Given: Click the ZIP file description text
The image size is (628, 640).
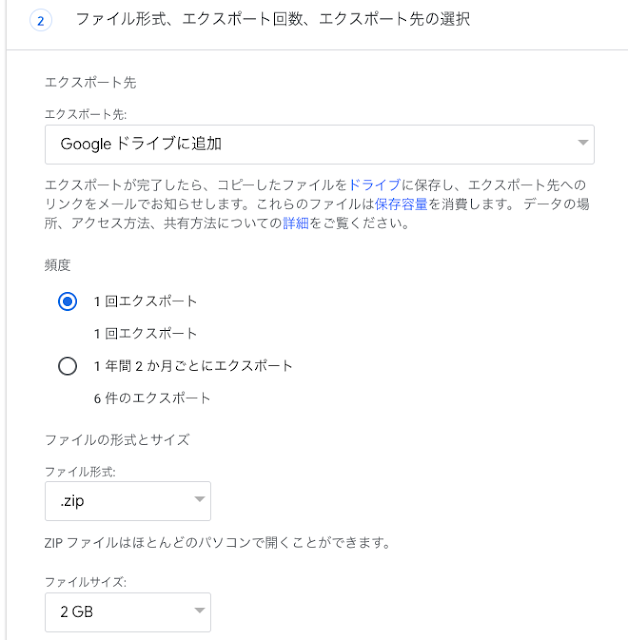Looking at the screenshot, I should click(216, 544).
